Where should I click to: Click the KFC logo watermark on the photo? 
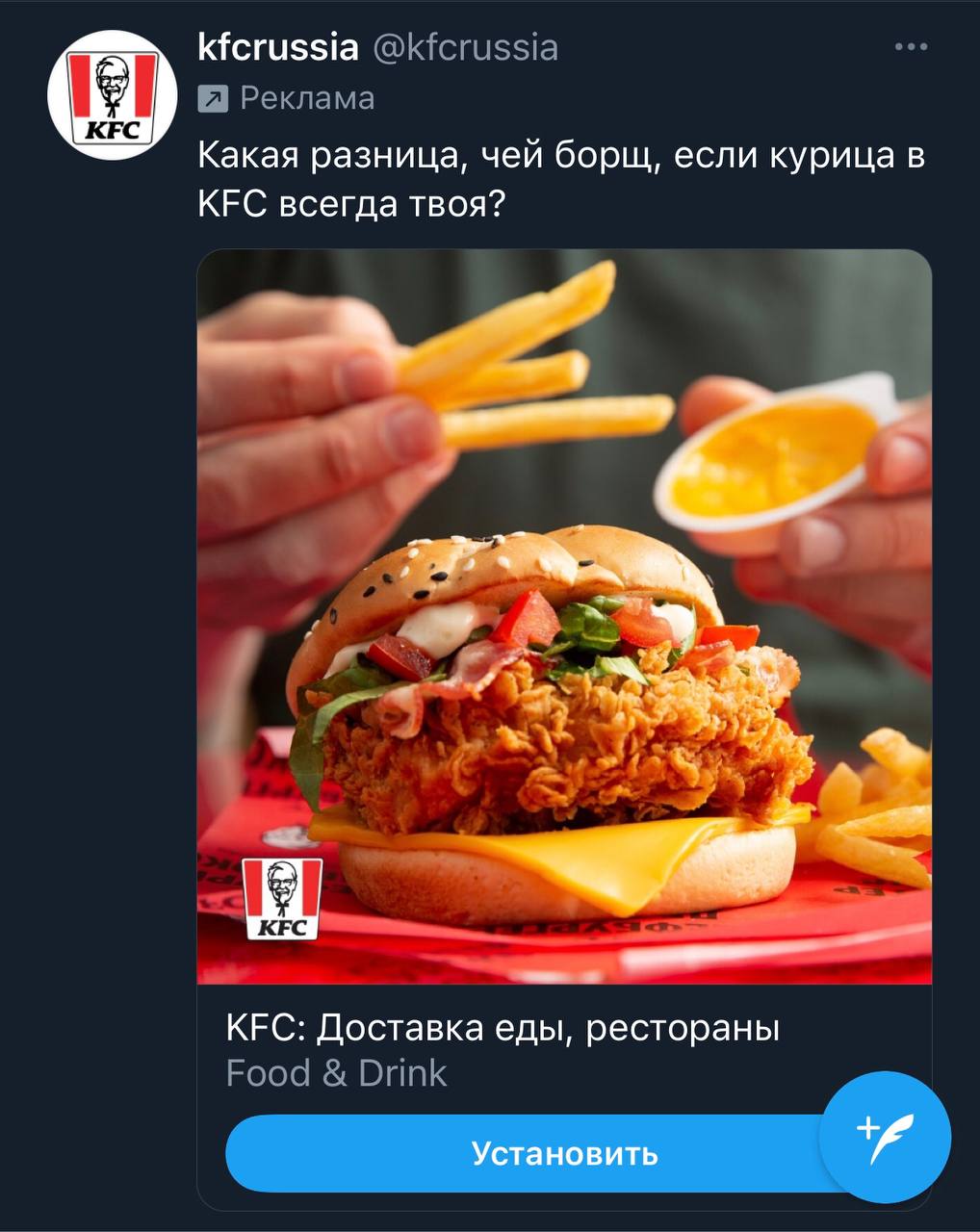281,898
